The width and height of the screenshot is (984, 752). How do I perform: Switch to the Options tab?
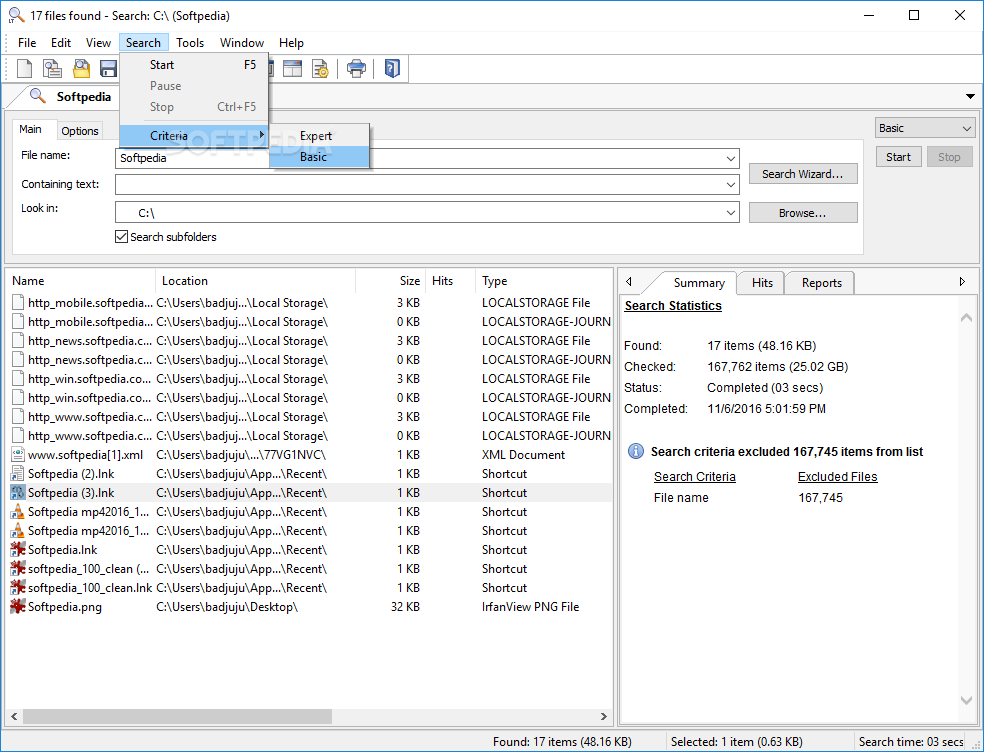tap(80, 131)
